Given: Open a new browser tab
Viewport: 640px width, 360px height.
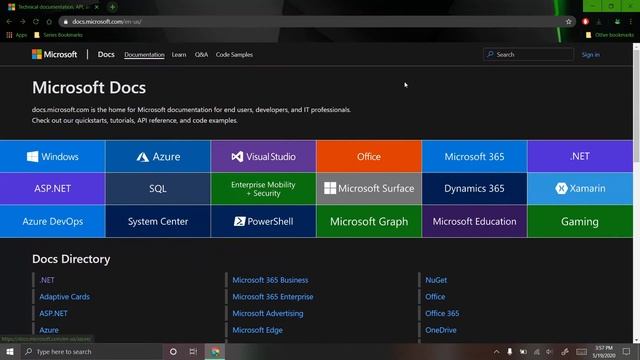Looking at the screenshot, I should [x=112, y=7].
